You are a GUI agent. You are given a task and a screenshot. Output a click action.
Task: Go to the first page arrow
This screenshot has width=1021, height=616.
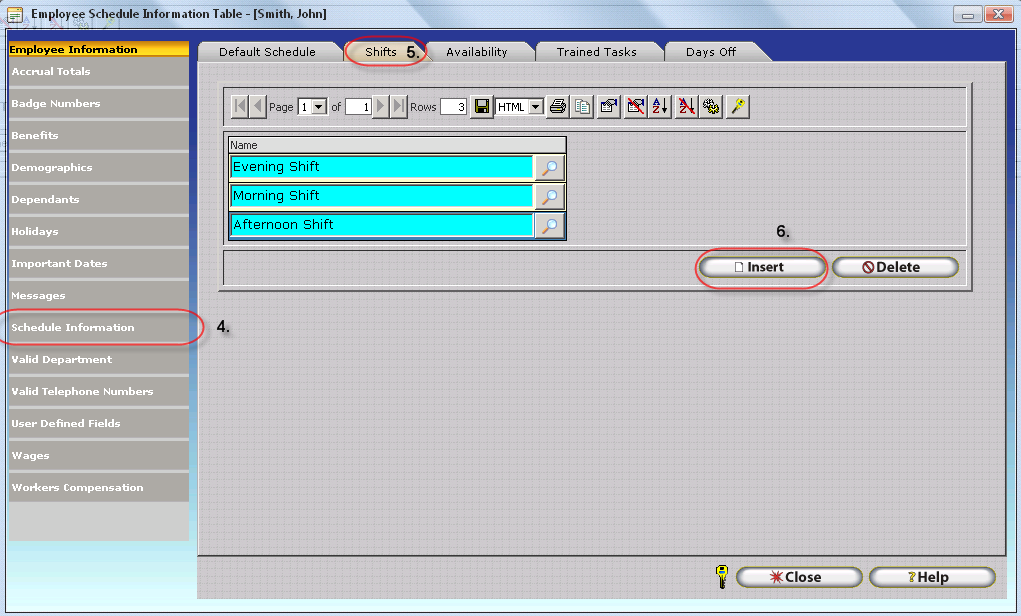click(x=240, y=107)
